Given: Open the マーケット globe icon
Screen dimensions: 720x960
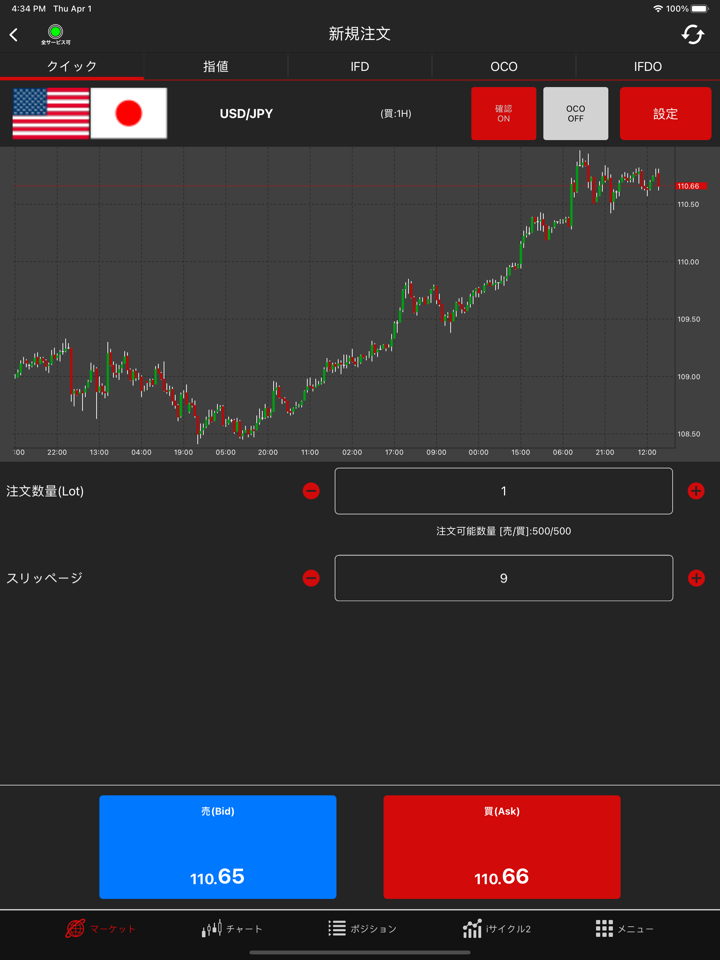Looking at the screenshot, I should [x=75, y=928].
